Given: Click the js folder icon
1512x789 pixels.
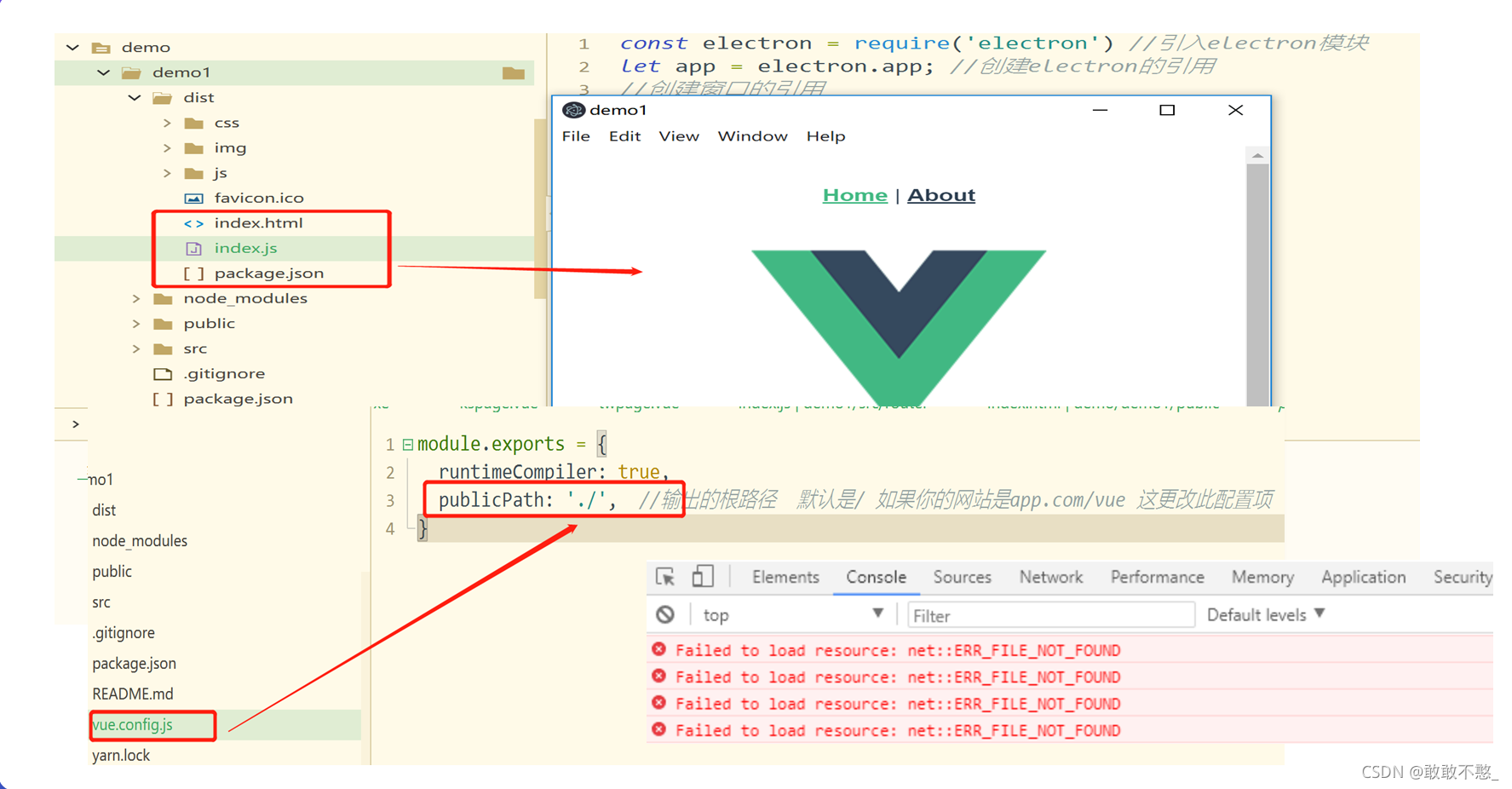Looking at the screenshot, I should coord(194,174).
